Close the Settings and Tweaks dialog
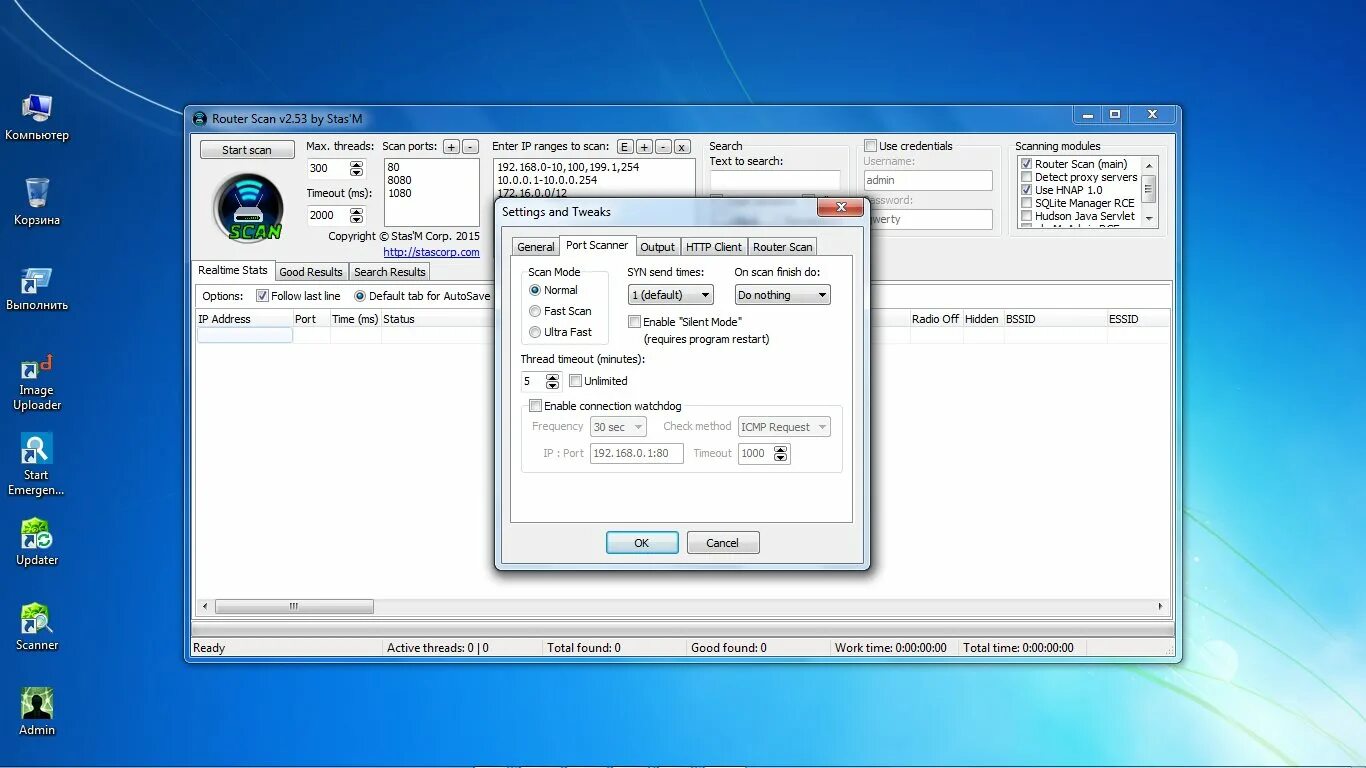Screen dimensions: 1366x768 840,207
